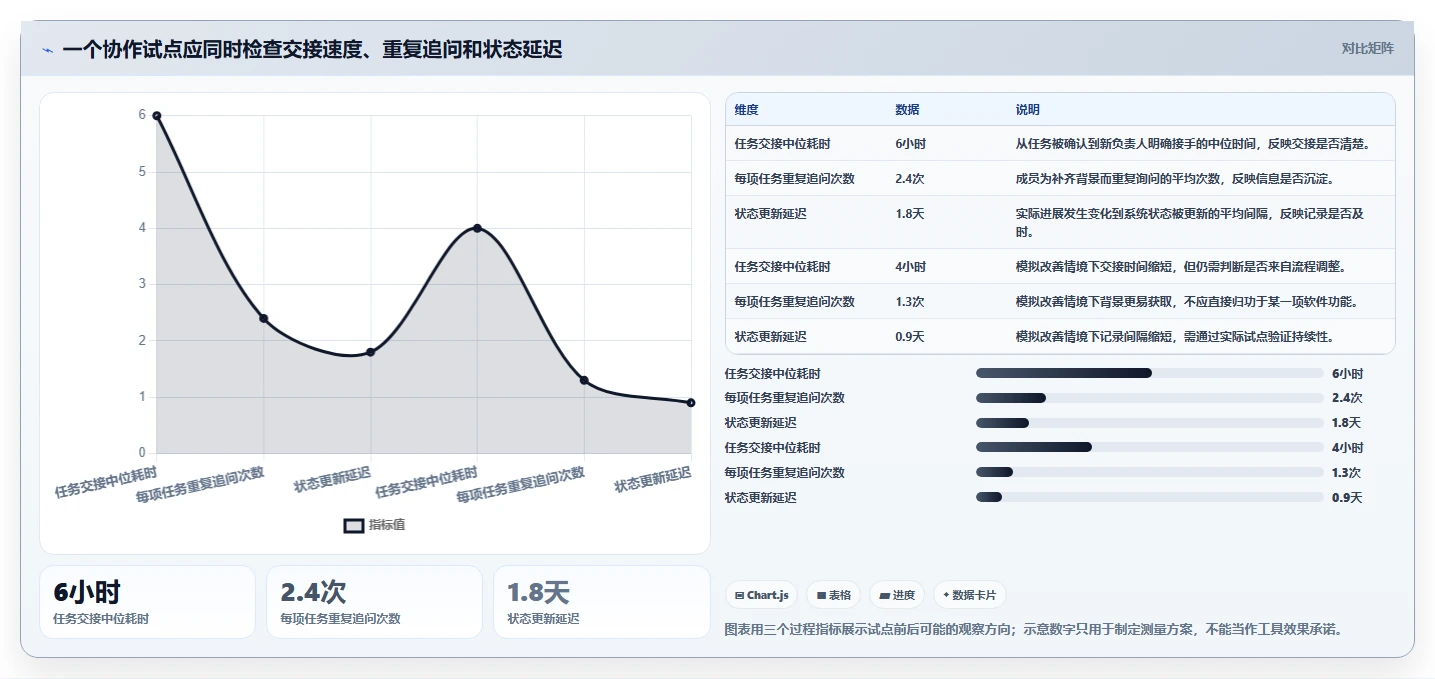Open the 2.4次 KPI card
1435x679 pixels.
tap(375, 602)
